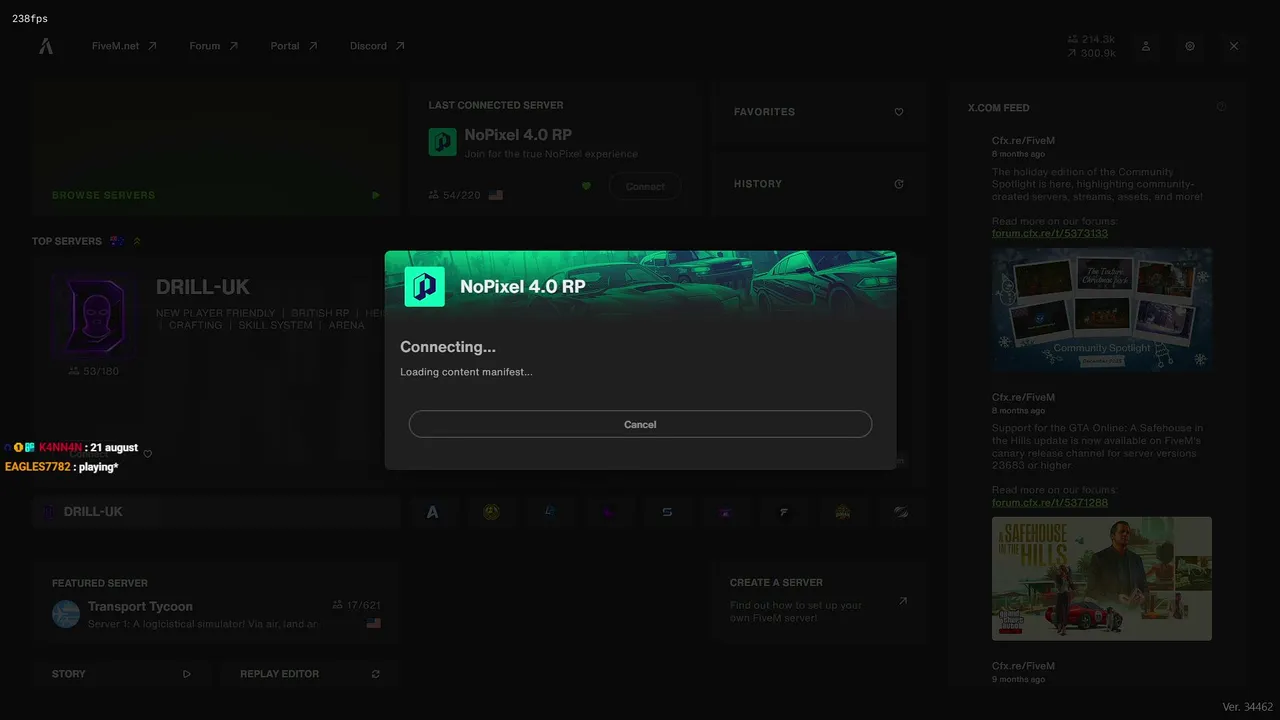
Task: Open the FiveM.net link
Action: click(124, 46)
